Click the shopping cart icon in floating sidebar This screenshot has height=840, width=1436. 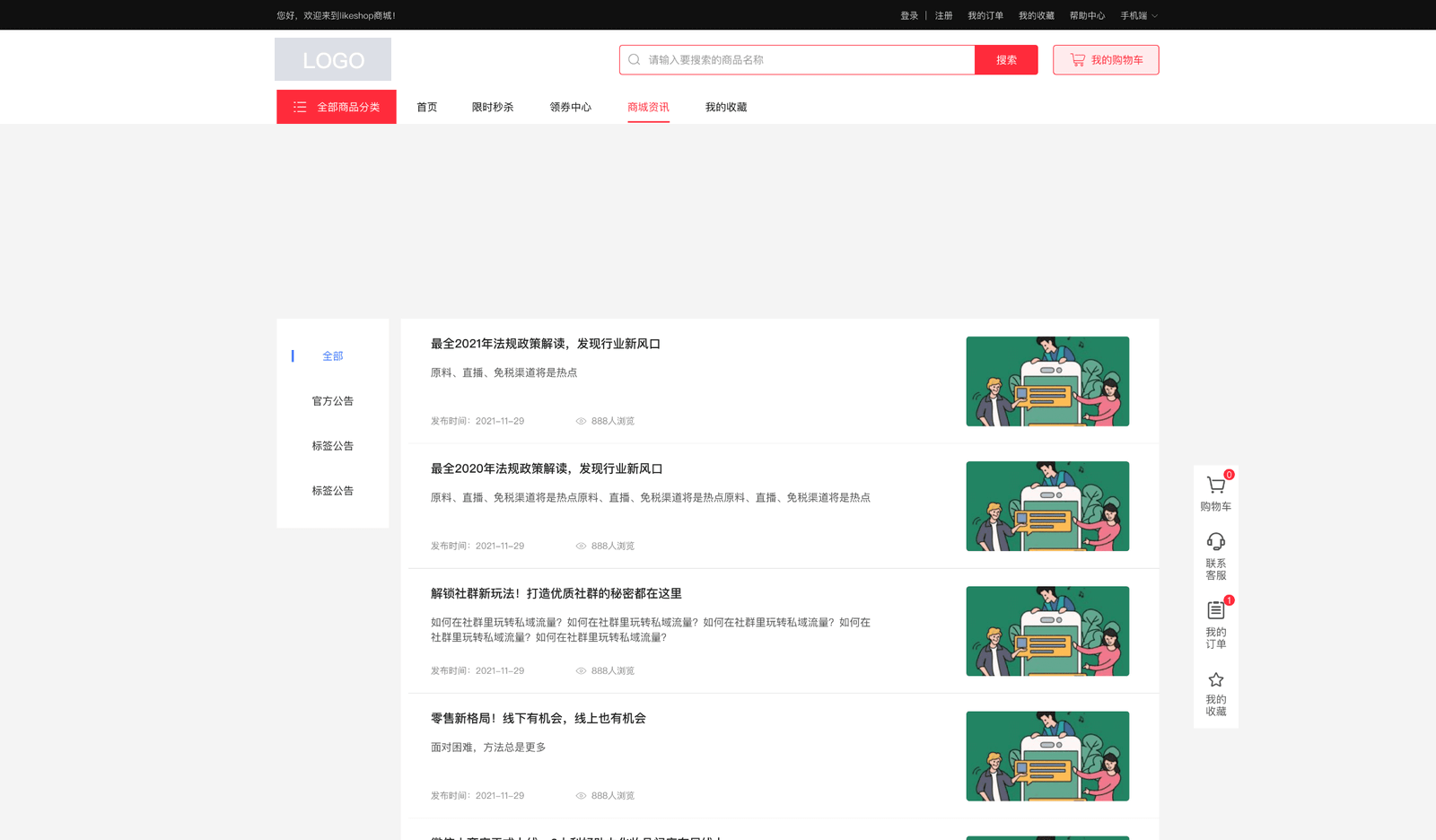1215,486
